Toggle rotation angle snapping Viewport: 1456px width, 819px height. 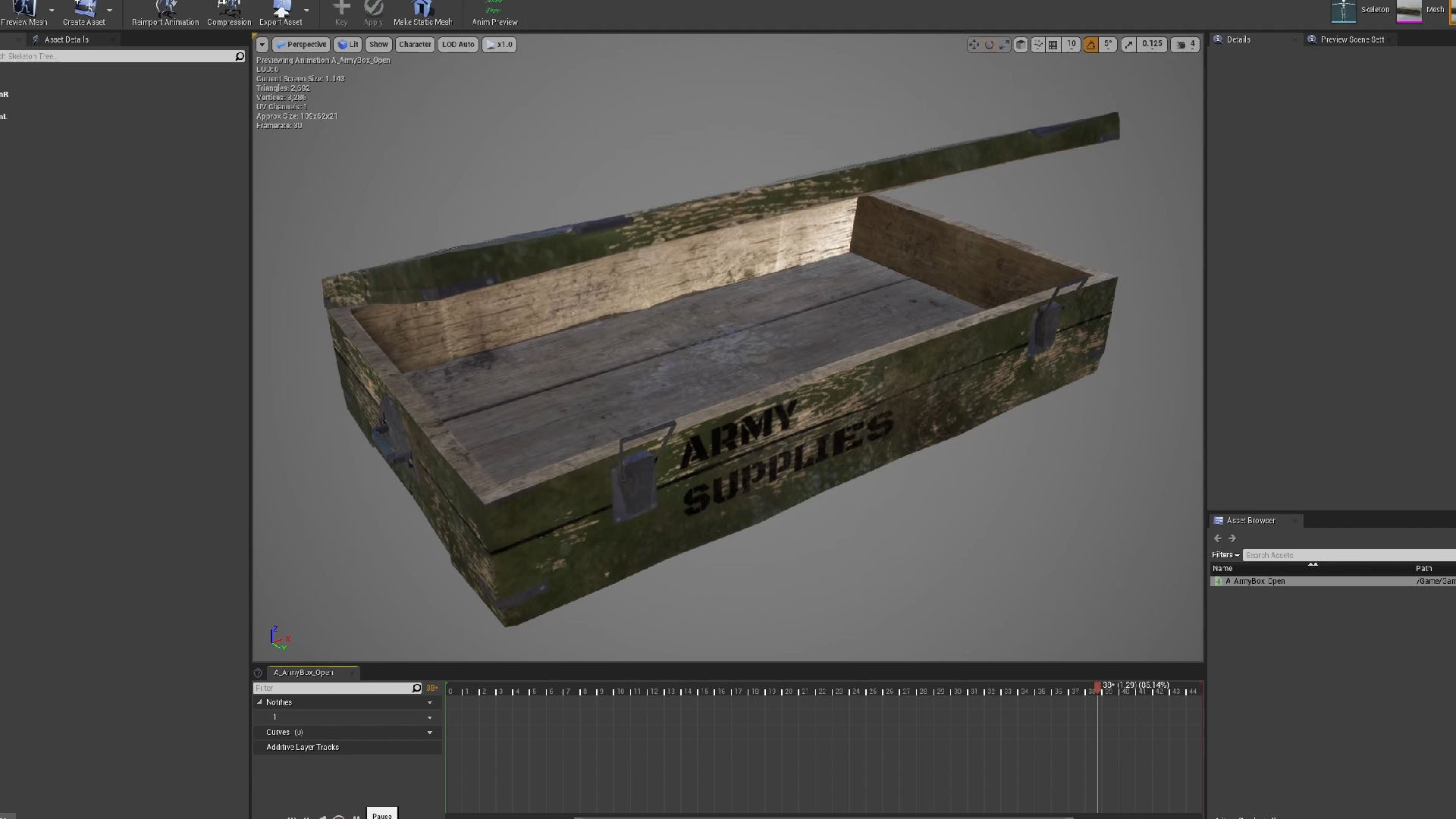pos(1090,45)
